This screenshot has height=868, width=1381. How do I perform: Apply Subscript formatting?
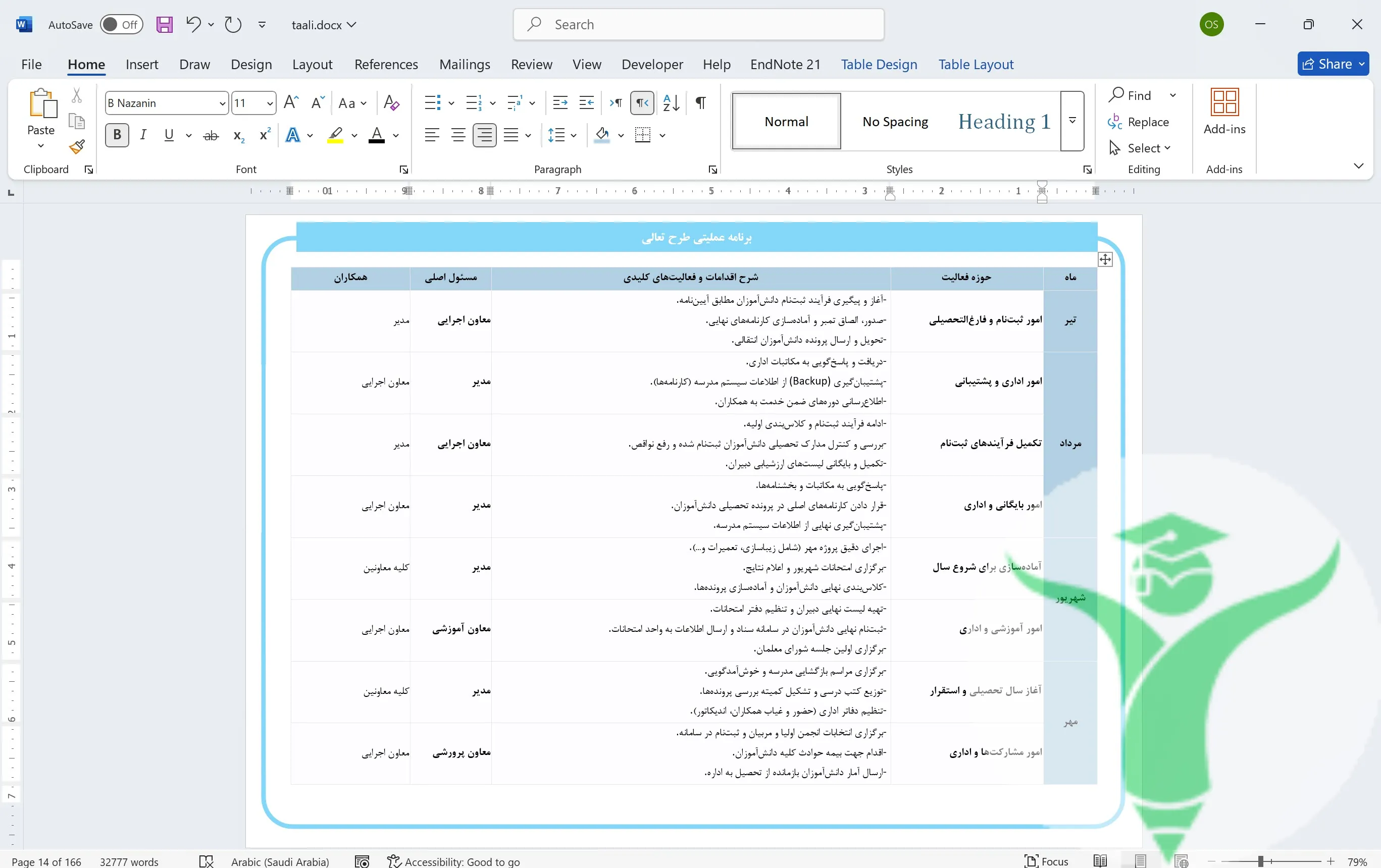pos(238,136)
